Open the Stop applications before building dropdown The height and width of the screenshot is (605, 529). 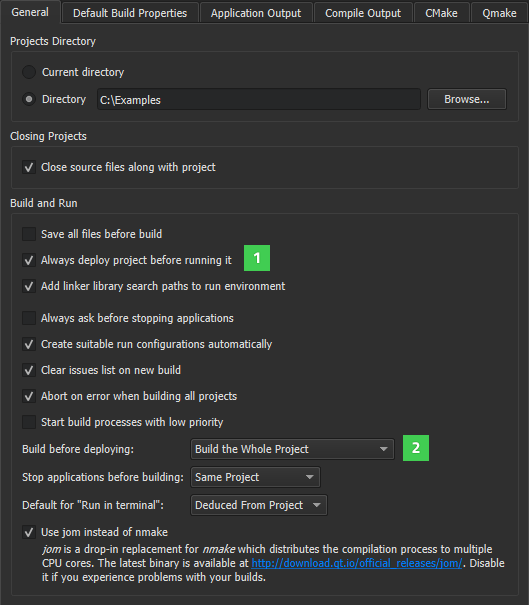click(x=255, y=477)
